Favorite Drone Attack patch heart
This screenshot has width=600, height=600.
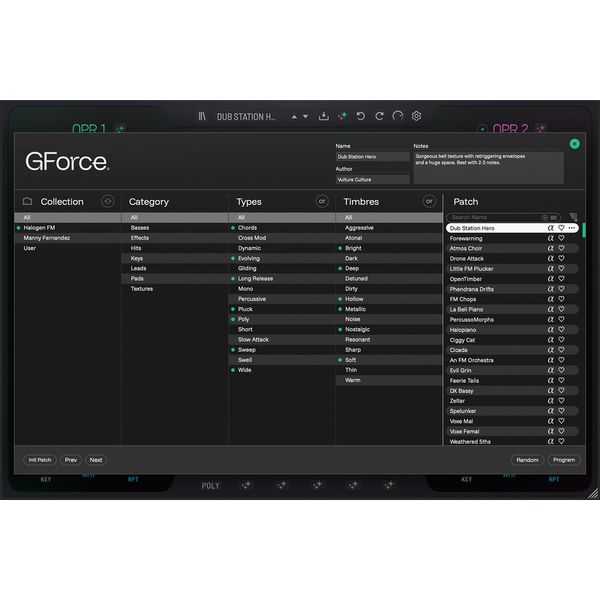(561, 258)
